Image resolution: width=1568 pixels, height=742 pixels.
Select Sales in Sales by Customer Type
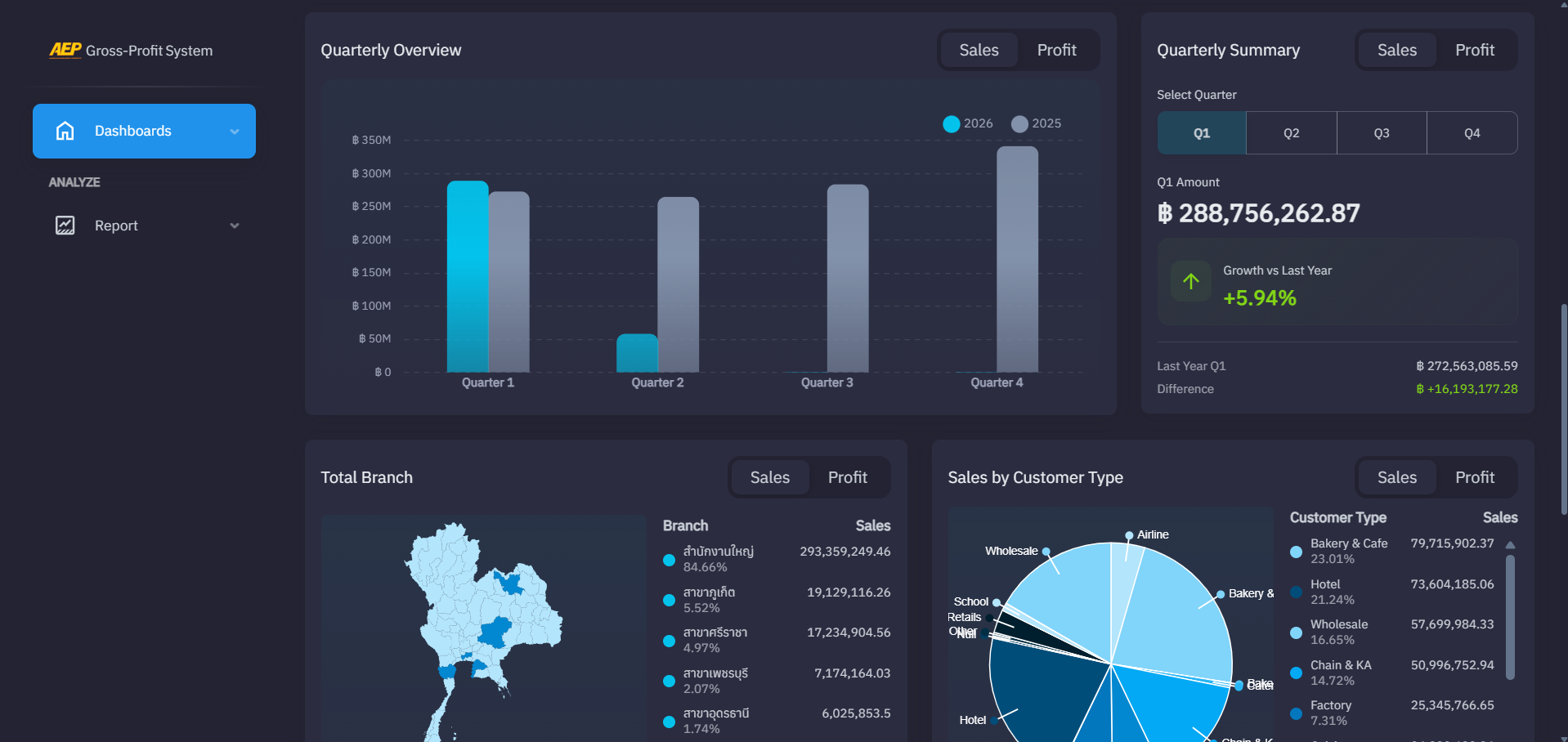pos(1397,477)
